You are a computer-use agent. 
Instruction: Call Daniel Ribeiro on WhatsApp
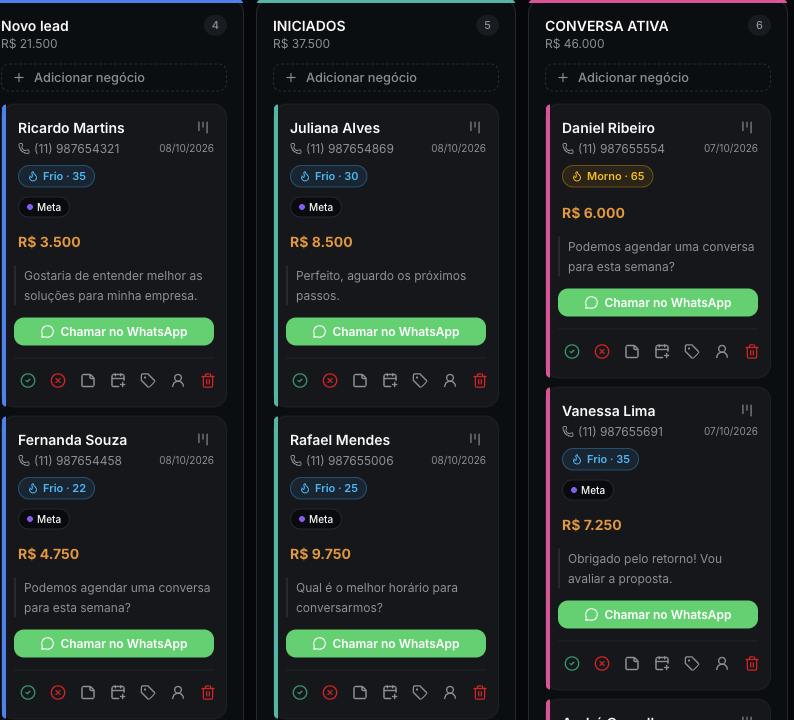click(x=658, y=303)
